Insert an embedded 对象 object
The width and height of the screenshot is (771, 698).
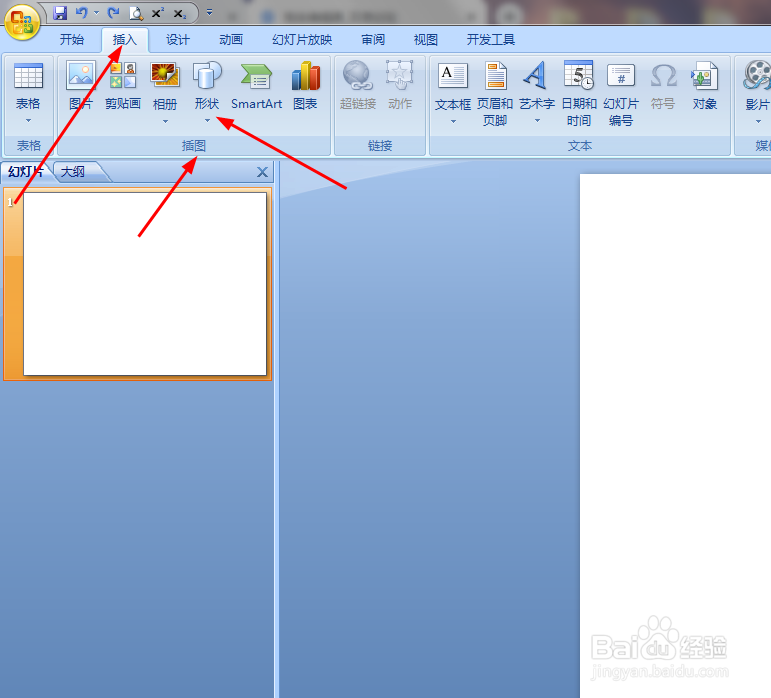click(705, 86)
